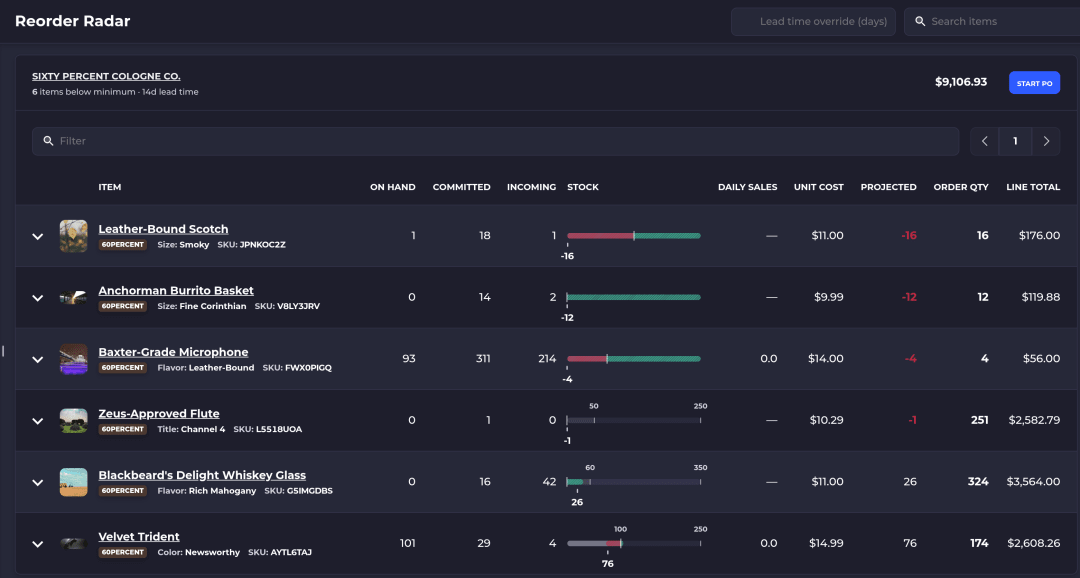The image size is (1080, 578).
Task: Click the Daily Sales column header
Action: [747, 187]
